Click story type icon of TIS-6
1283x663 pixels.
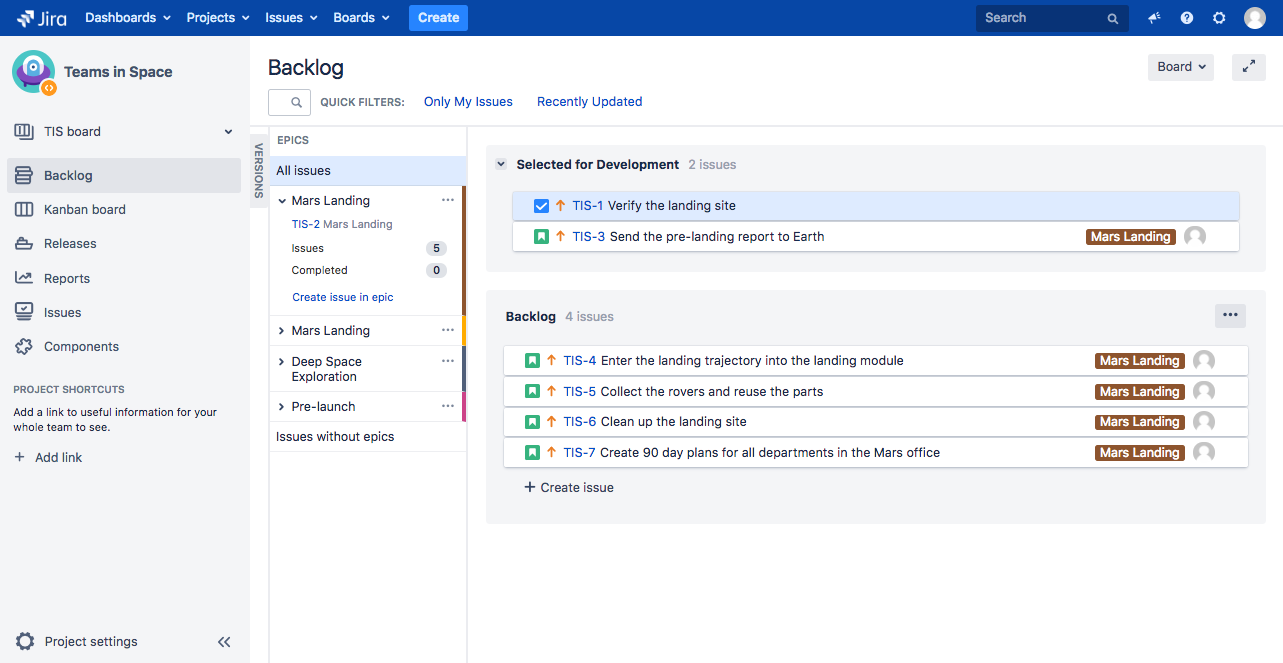point(532,422)
